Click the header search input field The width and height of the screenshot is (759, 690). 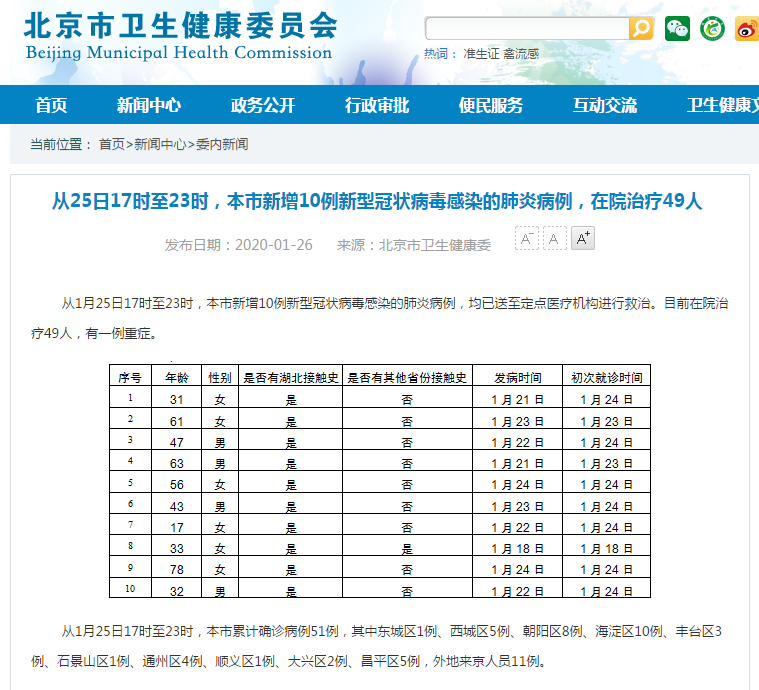(527, 29)
